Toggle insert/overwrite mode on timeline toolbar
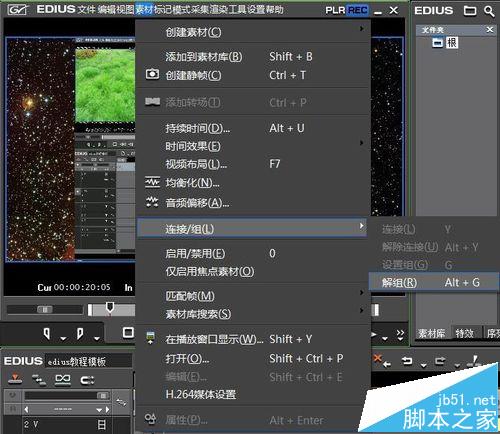Image resolution: width=500 pixels, height=434 pixels. [x=15, y=379]
